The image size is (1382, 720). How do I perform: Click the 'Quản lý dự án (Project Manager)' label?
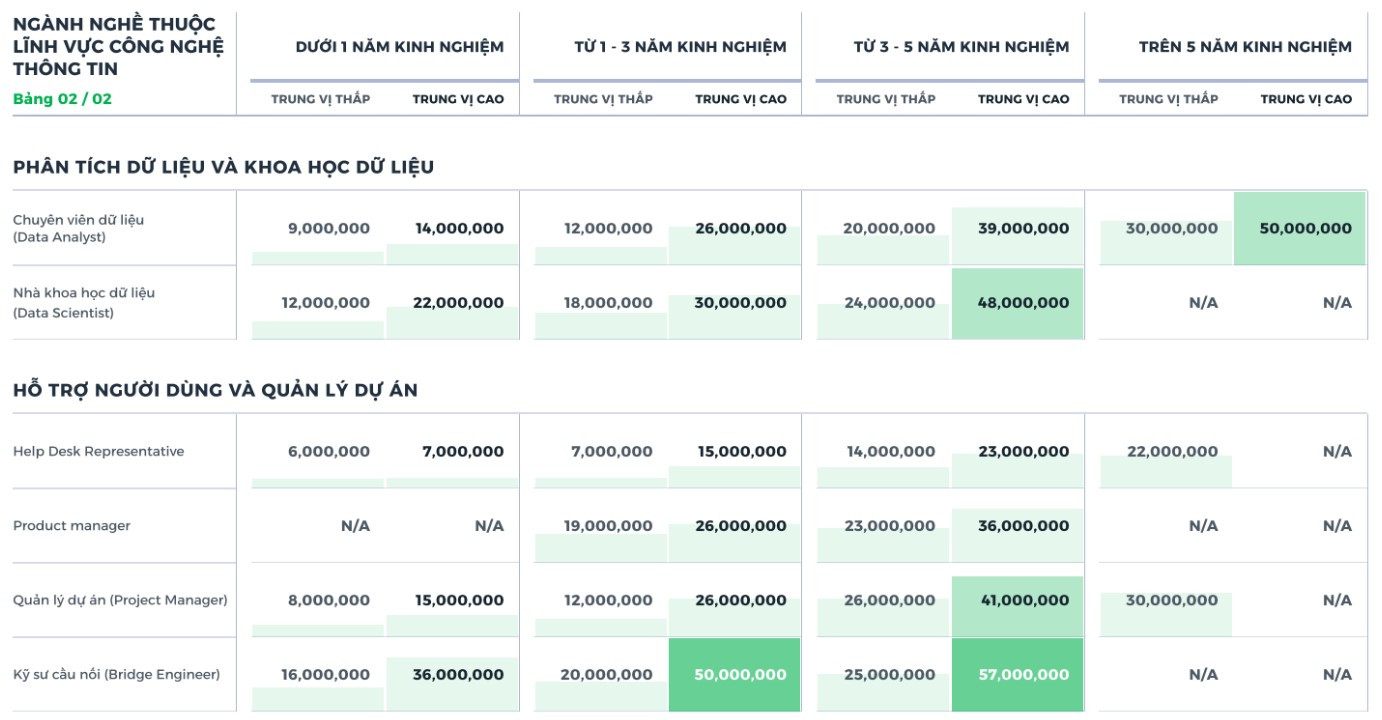(120, 600)
